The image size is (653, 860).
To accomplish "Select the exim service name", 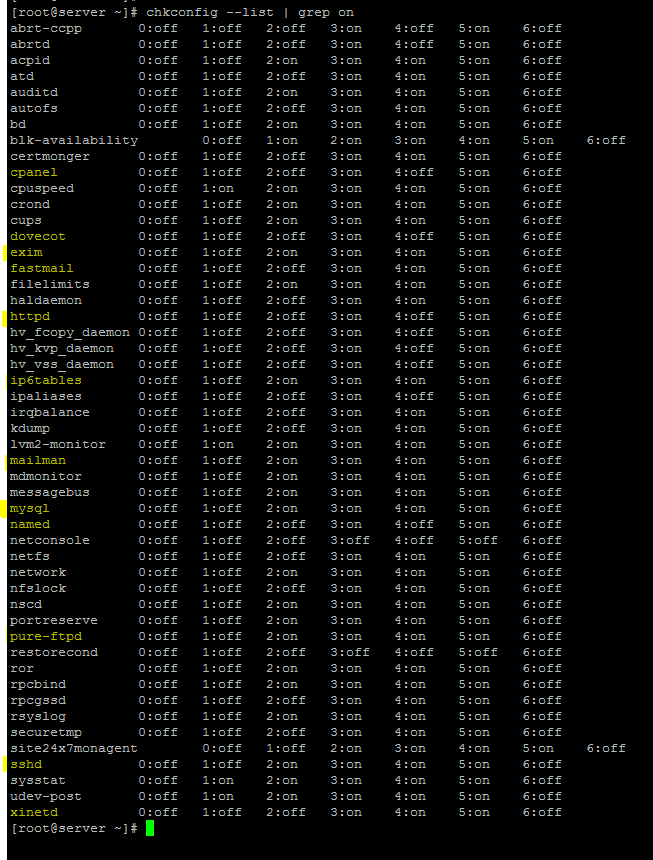I will 26,252.
